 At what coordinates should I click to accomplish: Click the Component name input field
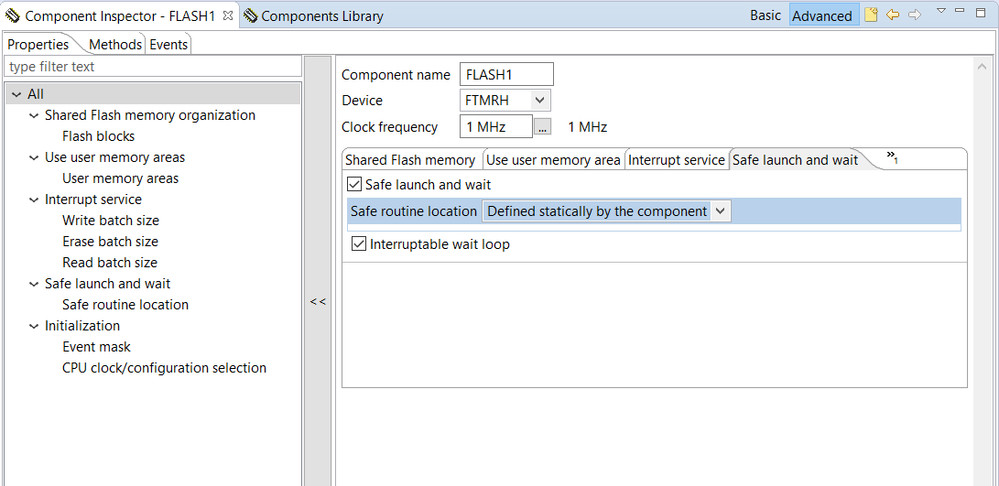pyautogui.click(x=506, y=75)
